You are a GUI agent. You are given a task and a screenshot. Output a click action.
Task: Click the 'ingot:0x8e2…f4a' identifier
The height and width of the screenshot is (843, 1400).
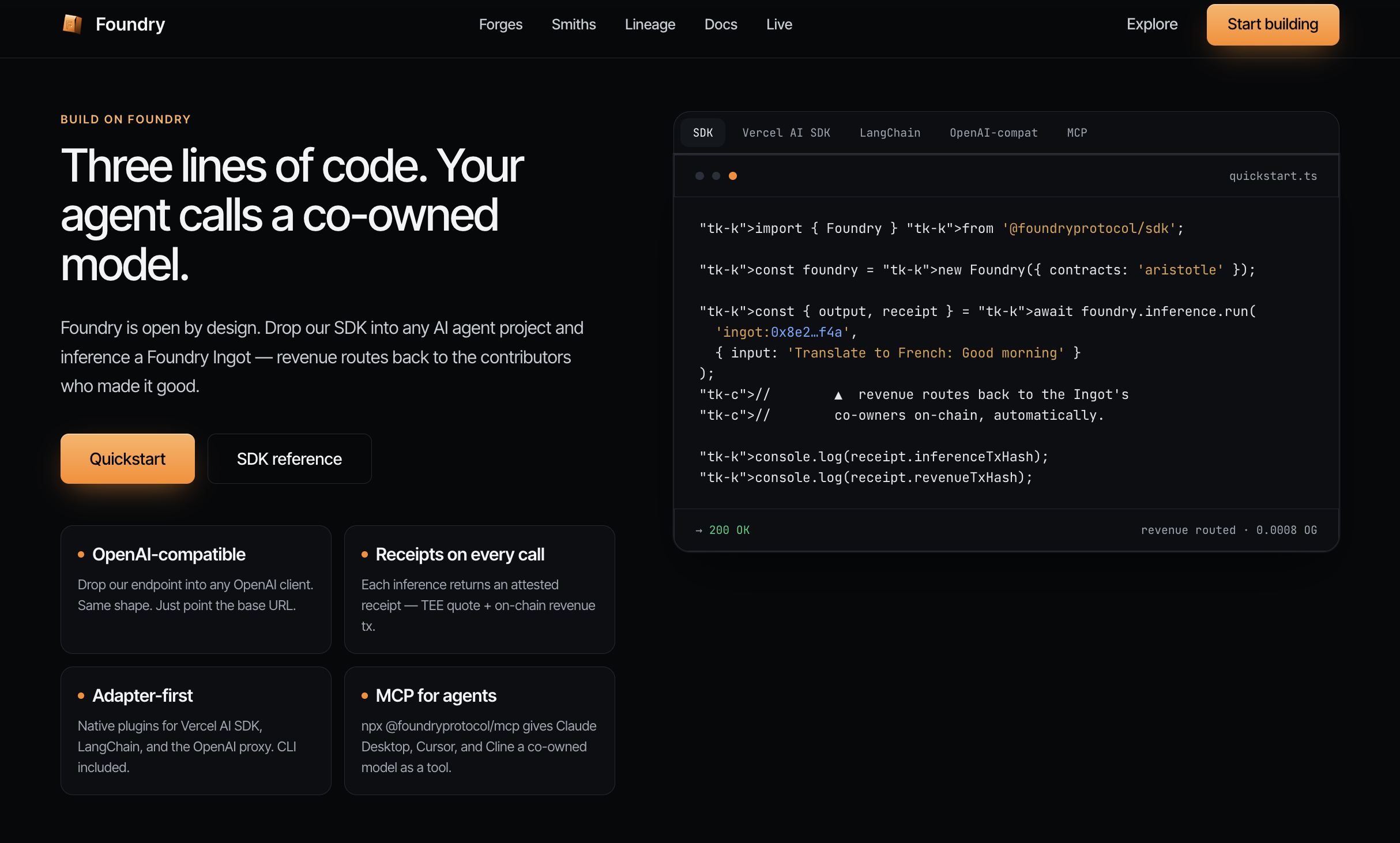pyautogui.click(x=782, y=332)
